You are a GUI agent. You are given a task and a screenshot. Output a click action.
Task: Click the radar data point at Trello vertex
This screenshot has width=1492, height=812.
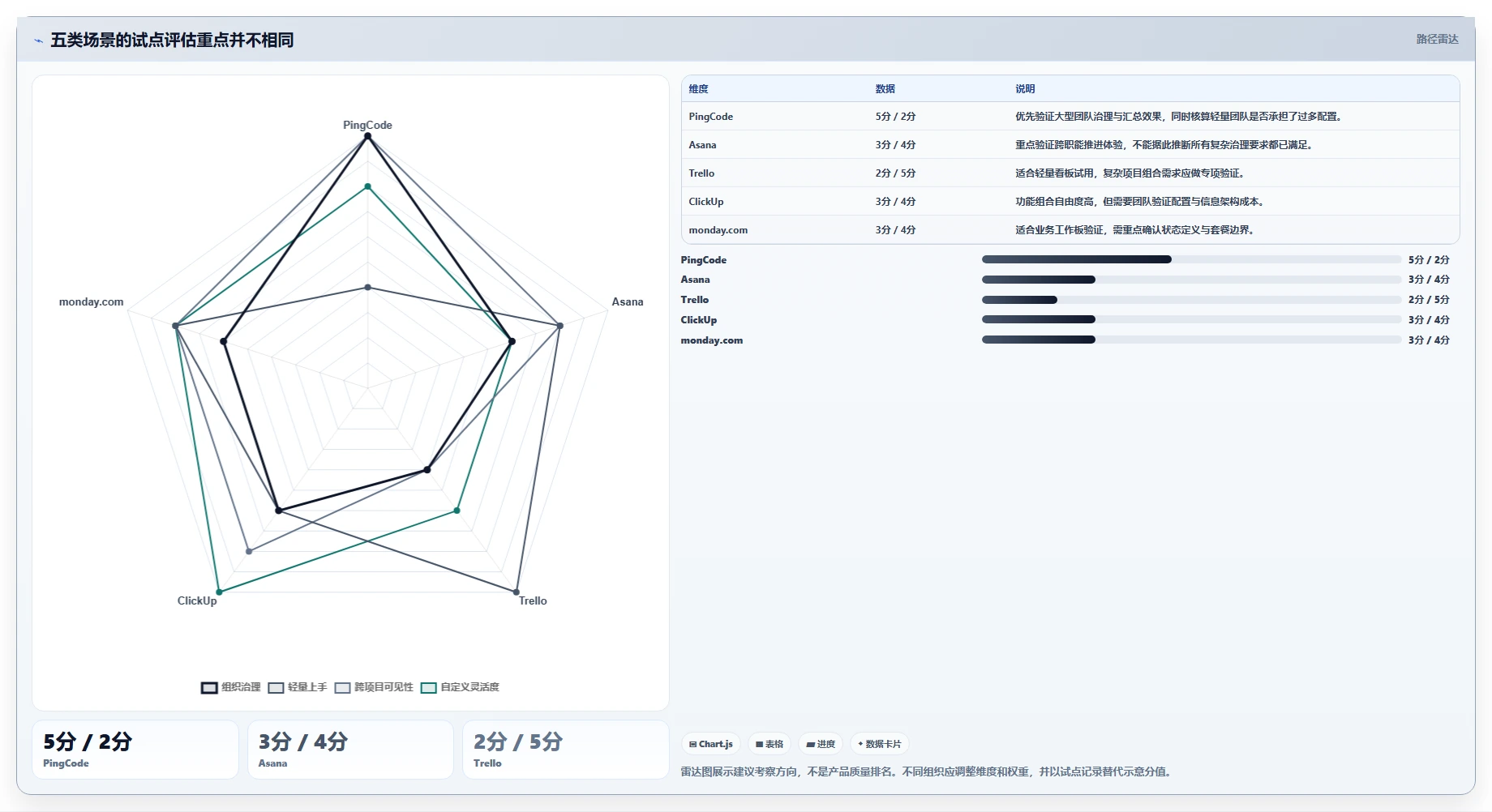516,592
